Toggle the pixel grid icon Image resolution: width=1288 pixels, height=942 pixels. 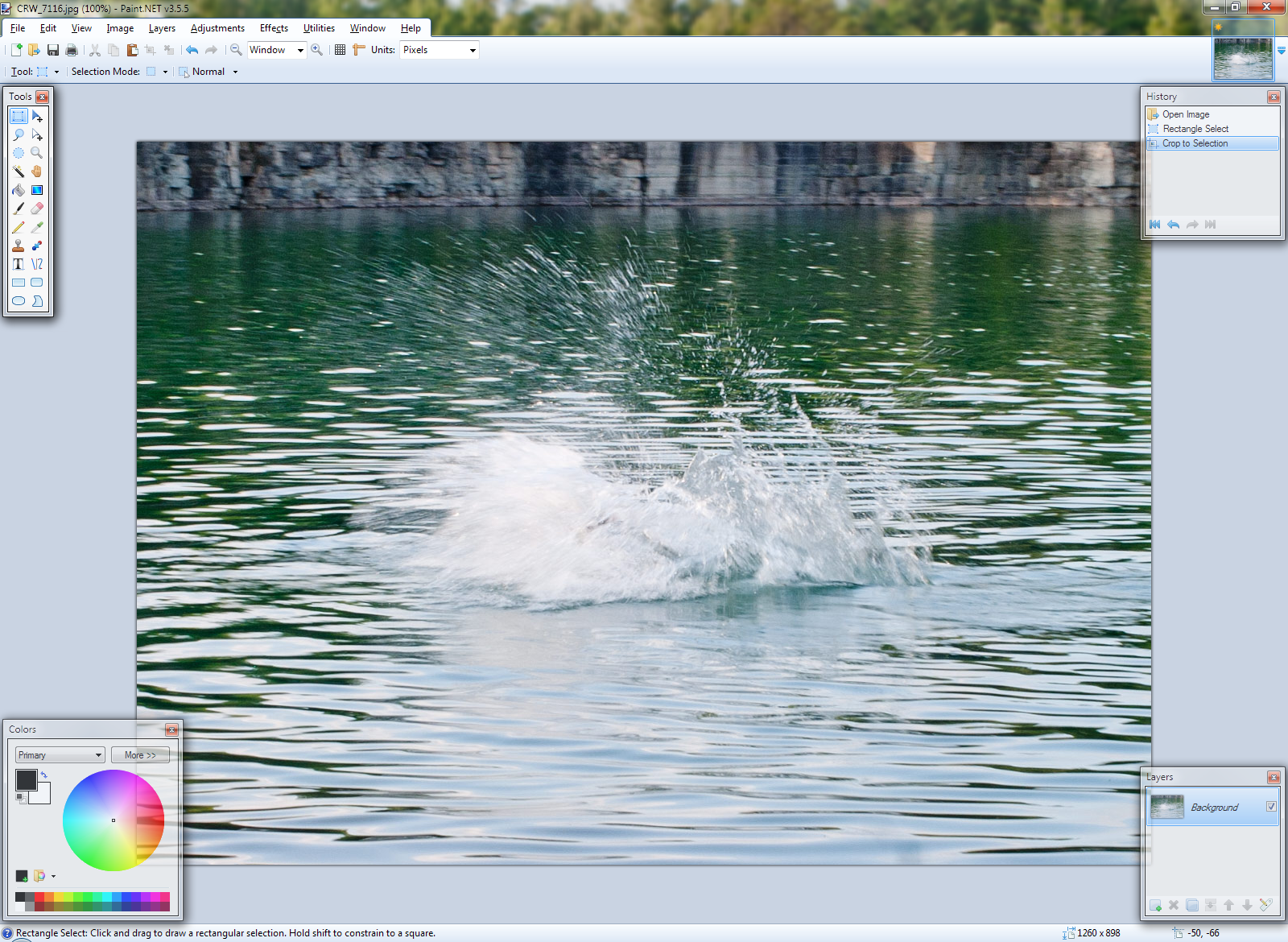(x=340, y=50)
